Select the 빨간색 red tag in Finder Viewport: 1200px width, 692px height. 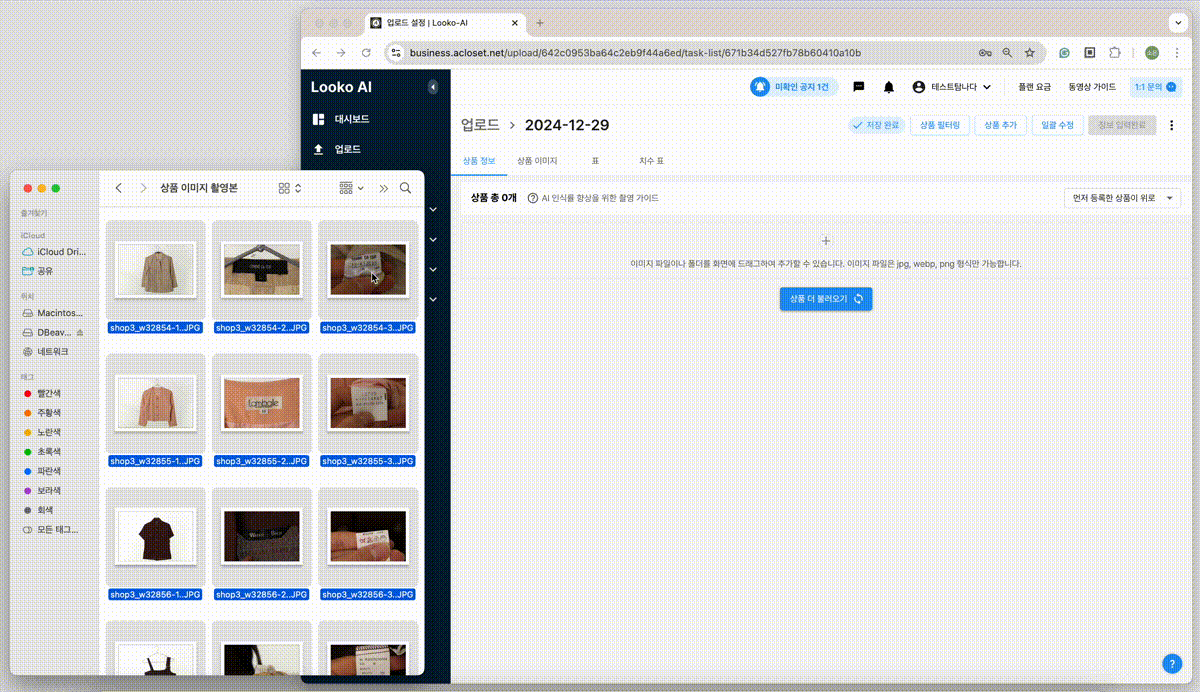[50, 393]
